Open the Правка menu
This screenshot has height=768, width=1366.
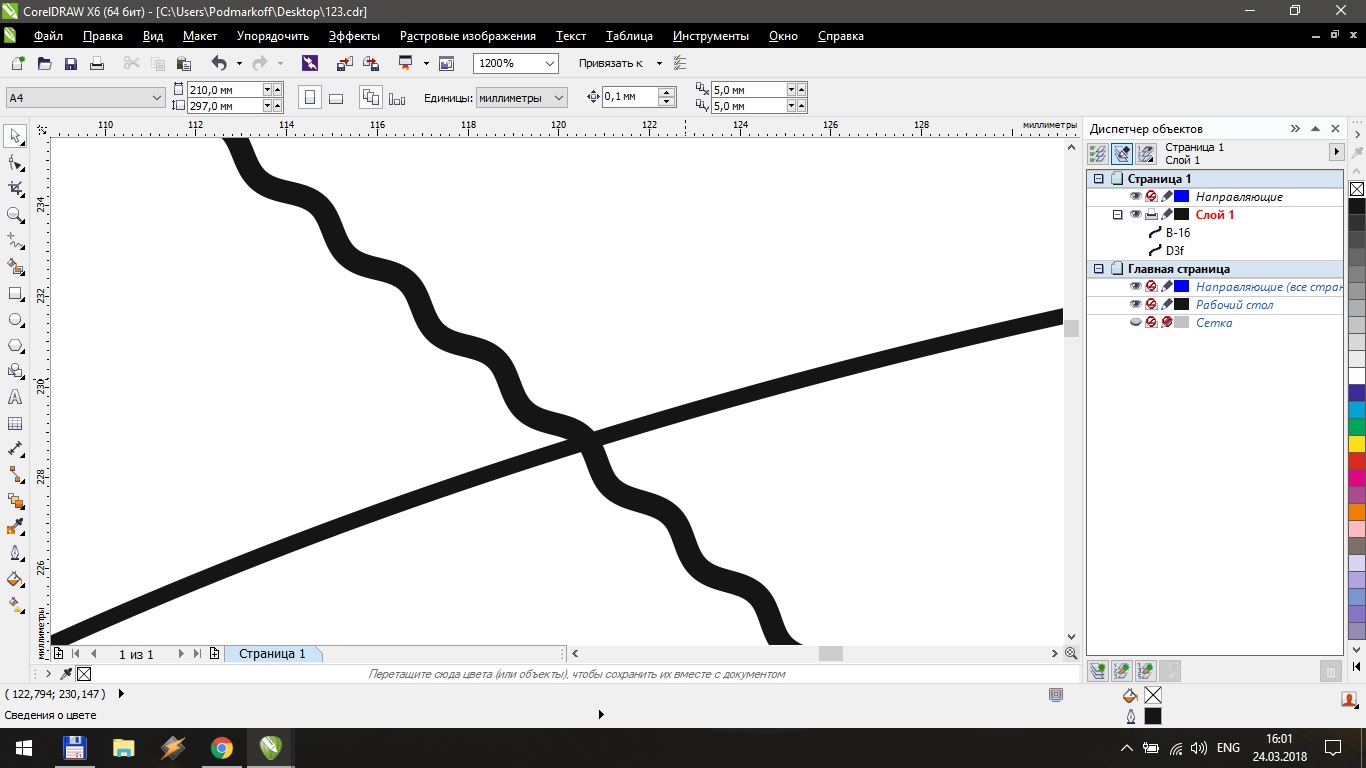pos(103,36)
